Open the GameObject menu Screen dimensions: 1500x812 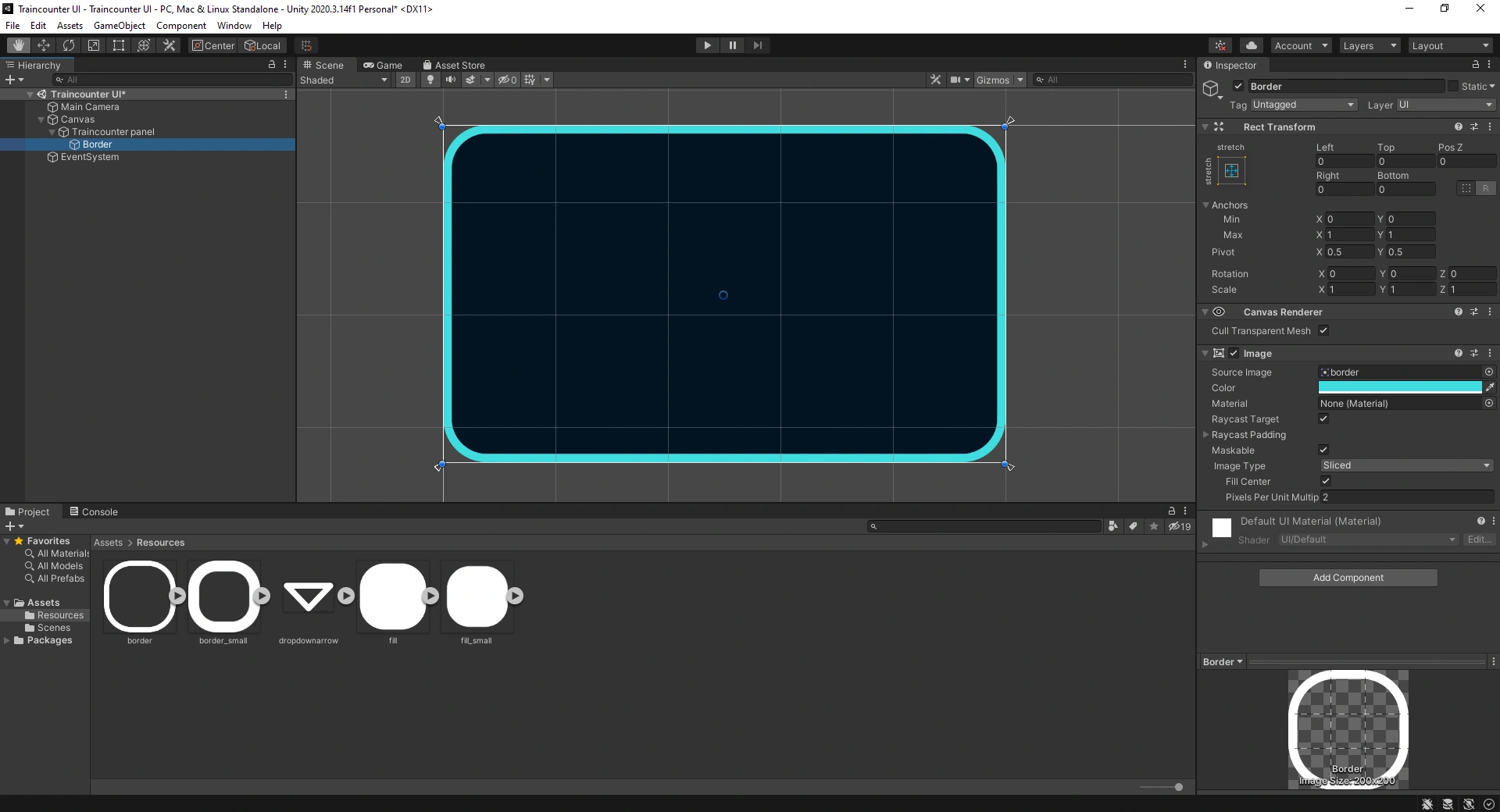point(120,25)
